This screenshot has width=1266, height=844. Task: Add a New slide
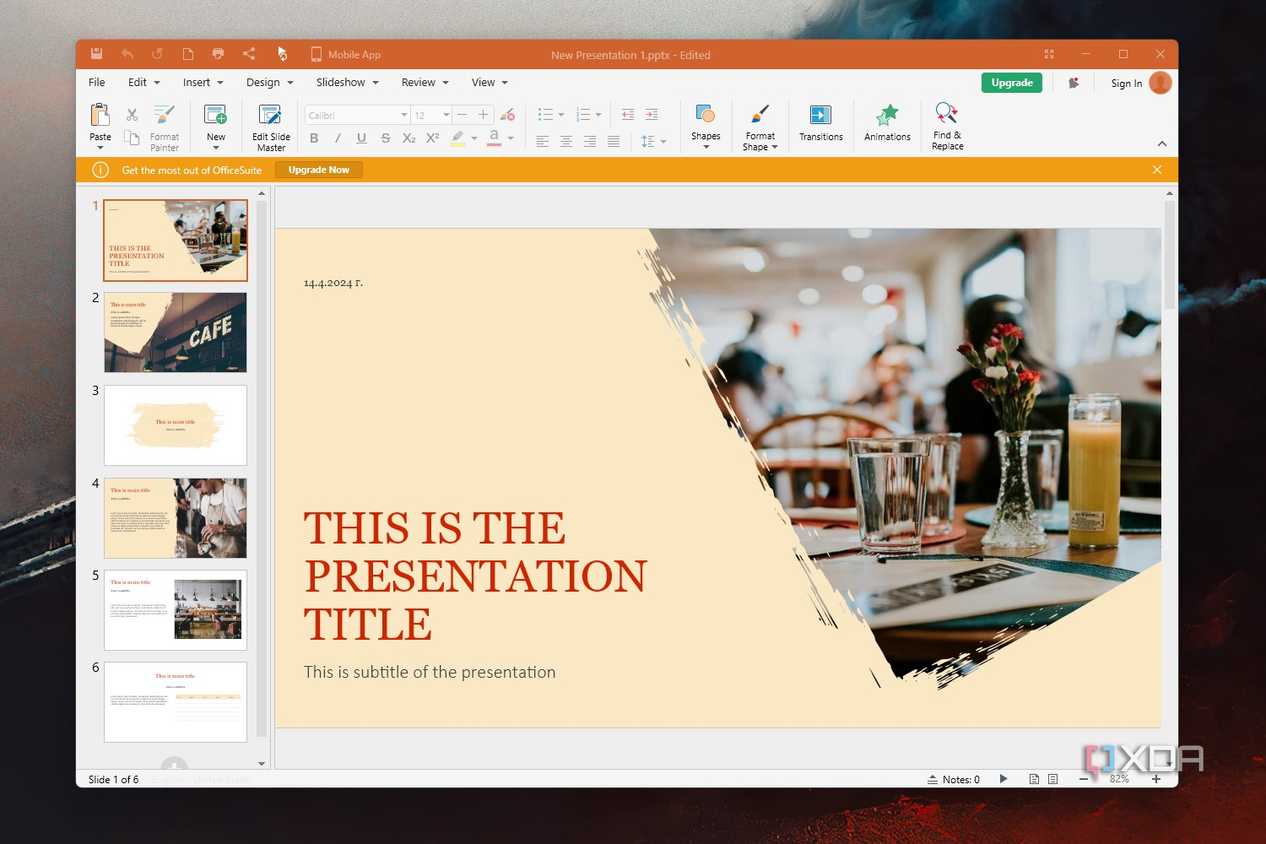pos(216,121)
